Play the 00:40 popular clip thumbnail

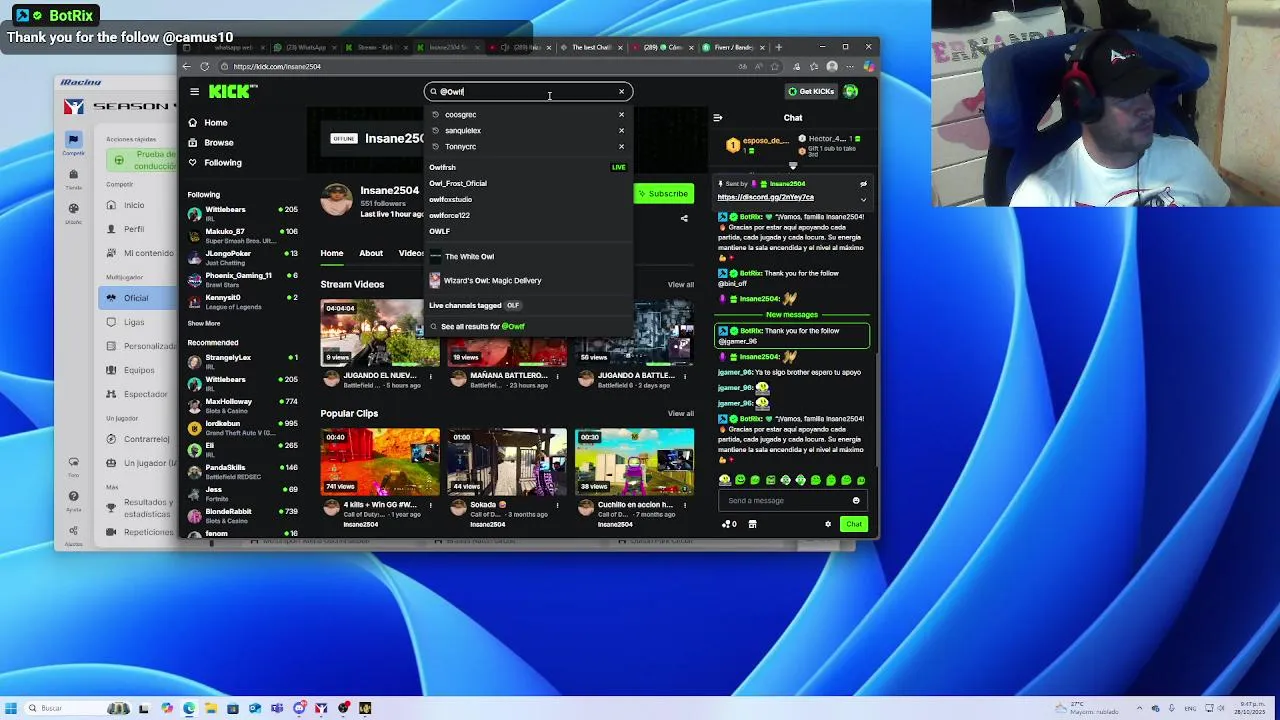coord(379,462)
